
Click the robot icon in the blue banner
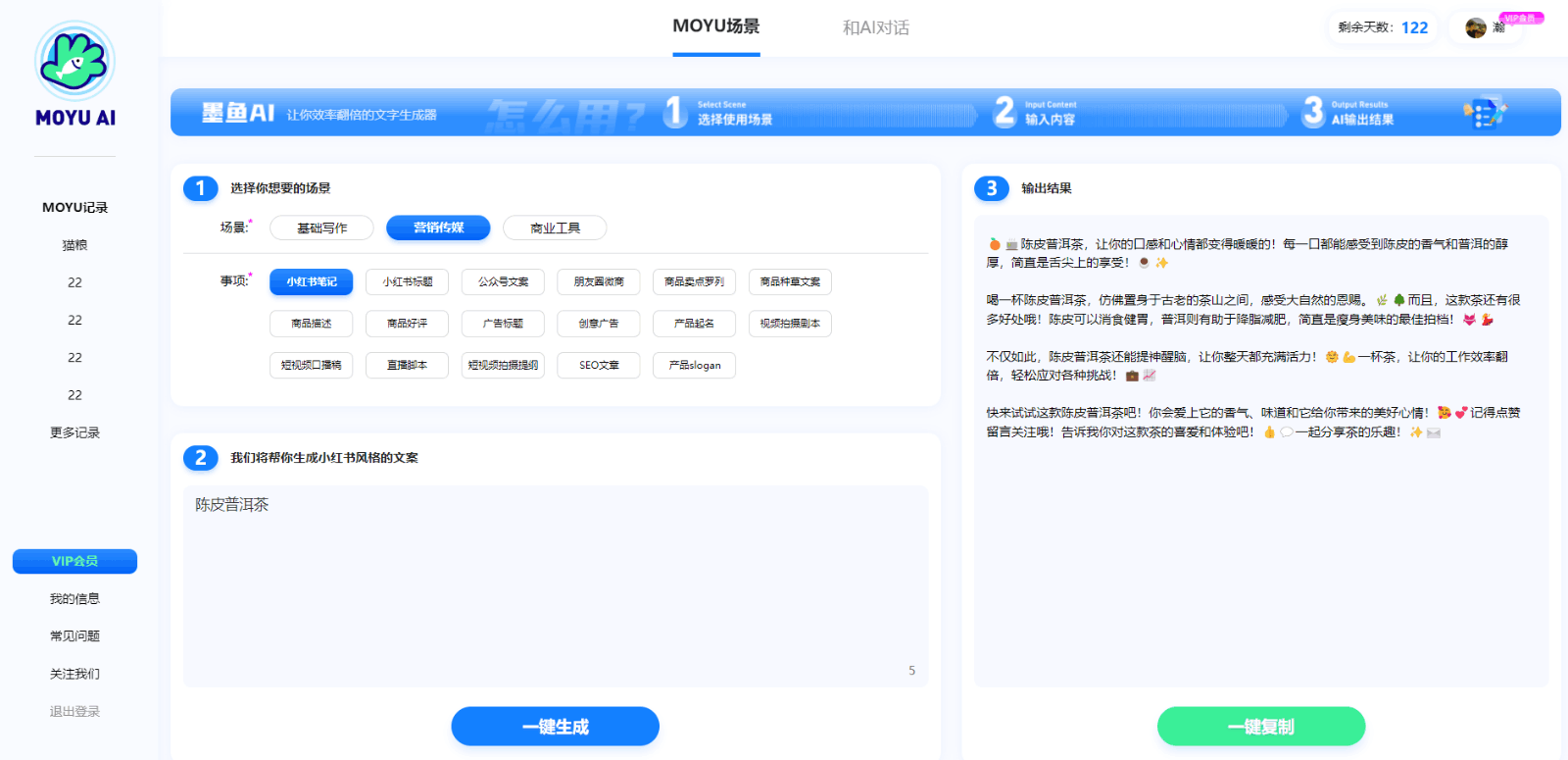(x=1485, y=113)
